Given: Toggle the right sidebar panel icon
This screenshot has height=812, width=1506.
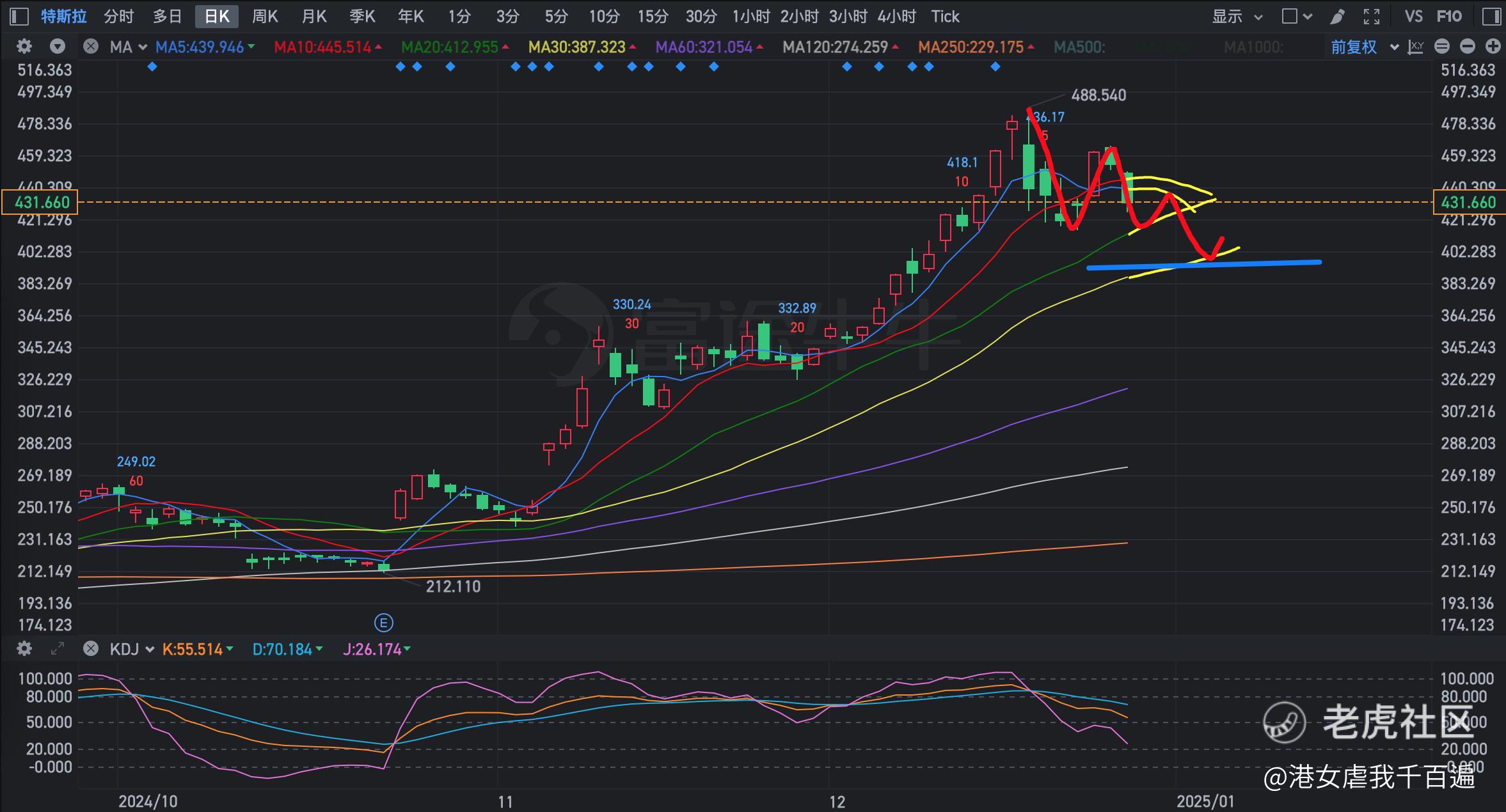Looking at the screenshot, I should pyautogui.click(x=1491, y=17).
